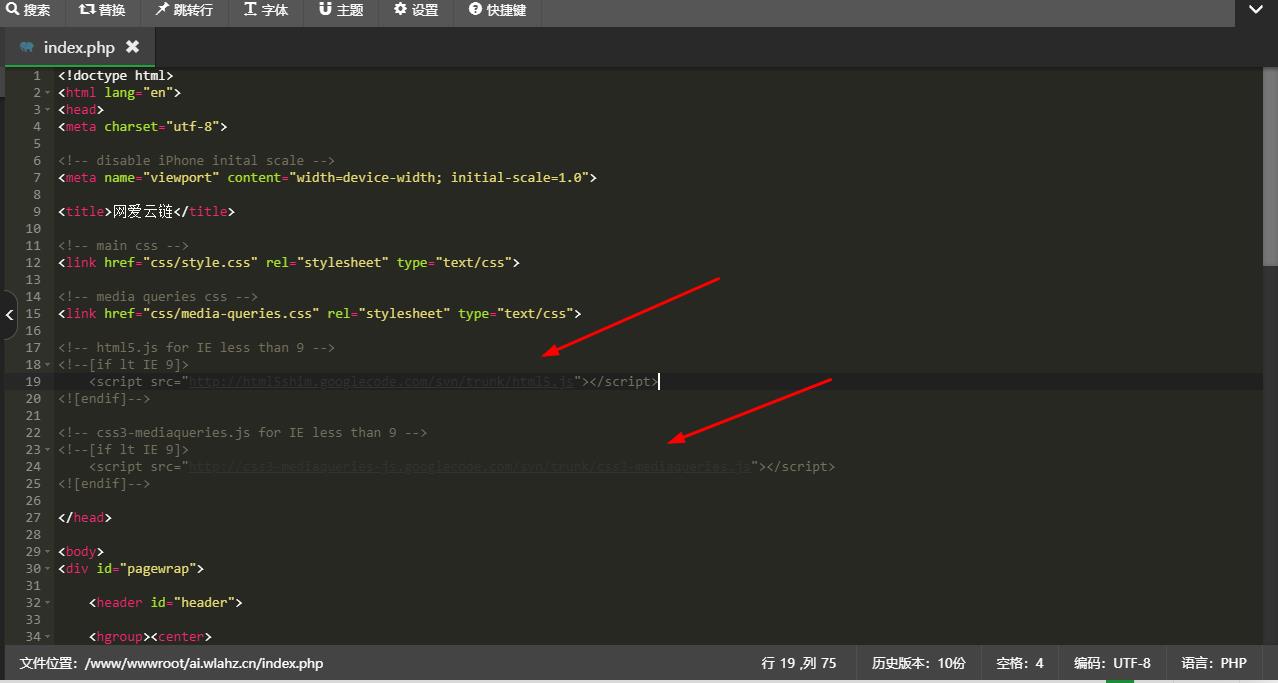Viewport: 1278px width, 683px height.
Task: Click the title text 网爱云链
Action: (x=143, y=212)
